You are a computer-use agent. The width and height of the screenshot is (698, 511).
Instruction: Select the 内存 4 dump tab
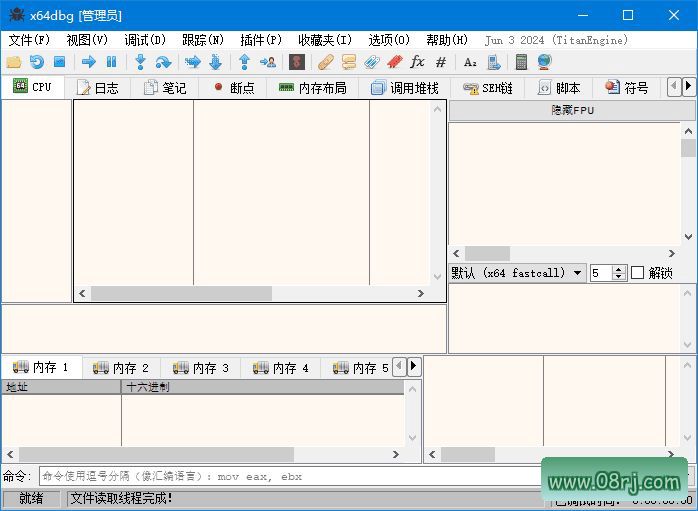pos(281,368)
